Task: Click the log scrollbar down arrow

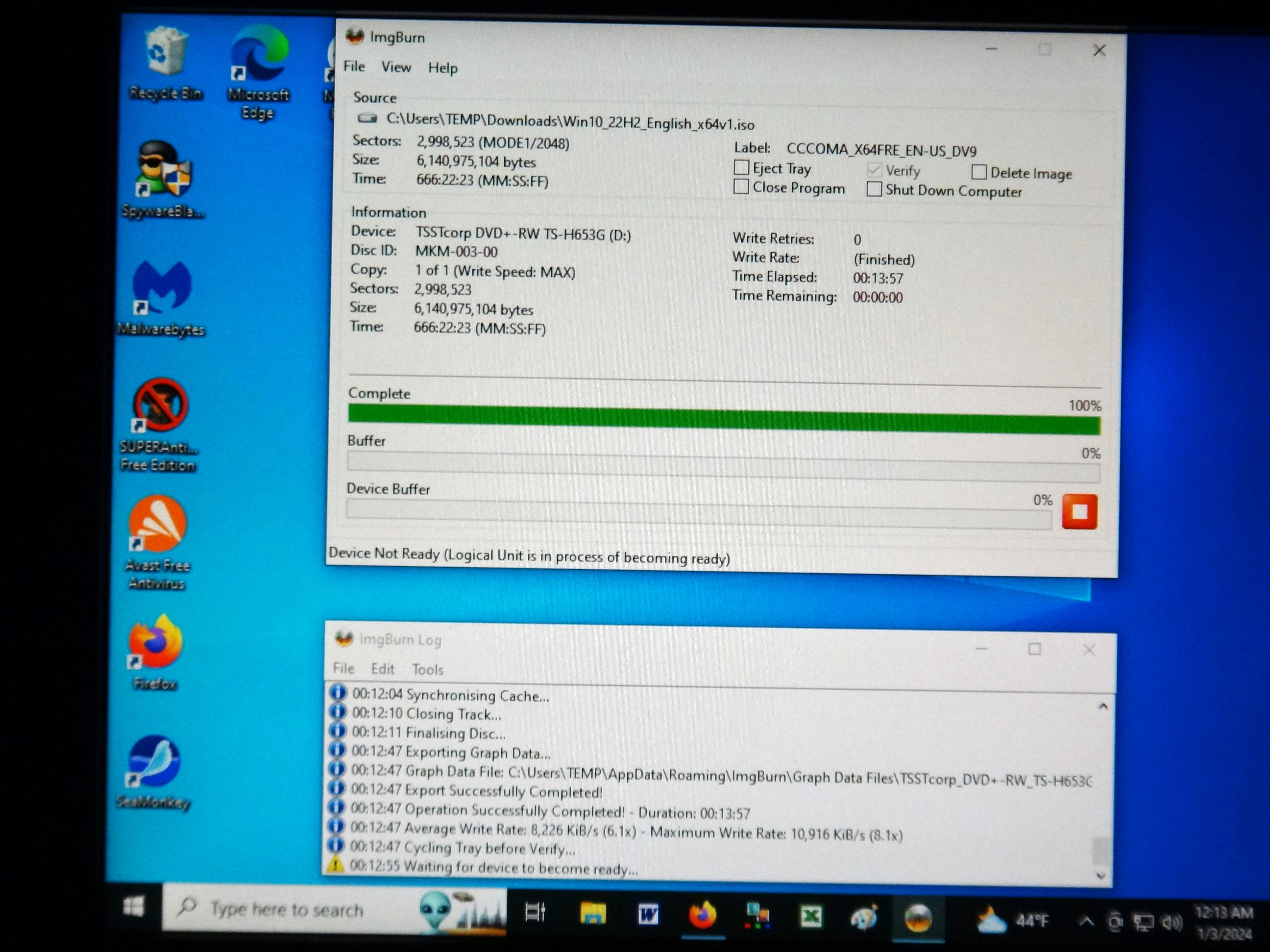Action: click(x=1100, y=876)
